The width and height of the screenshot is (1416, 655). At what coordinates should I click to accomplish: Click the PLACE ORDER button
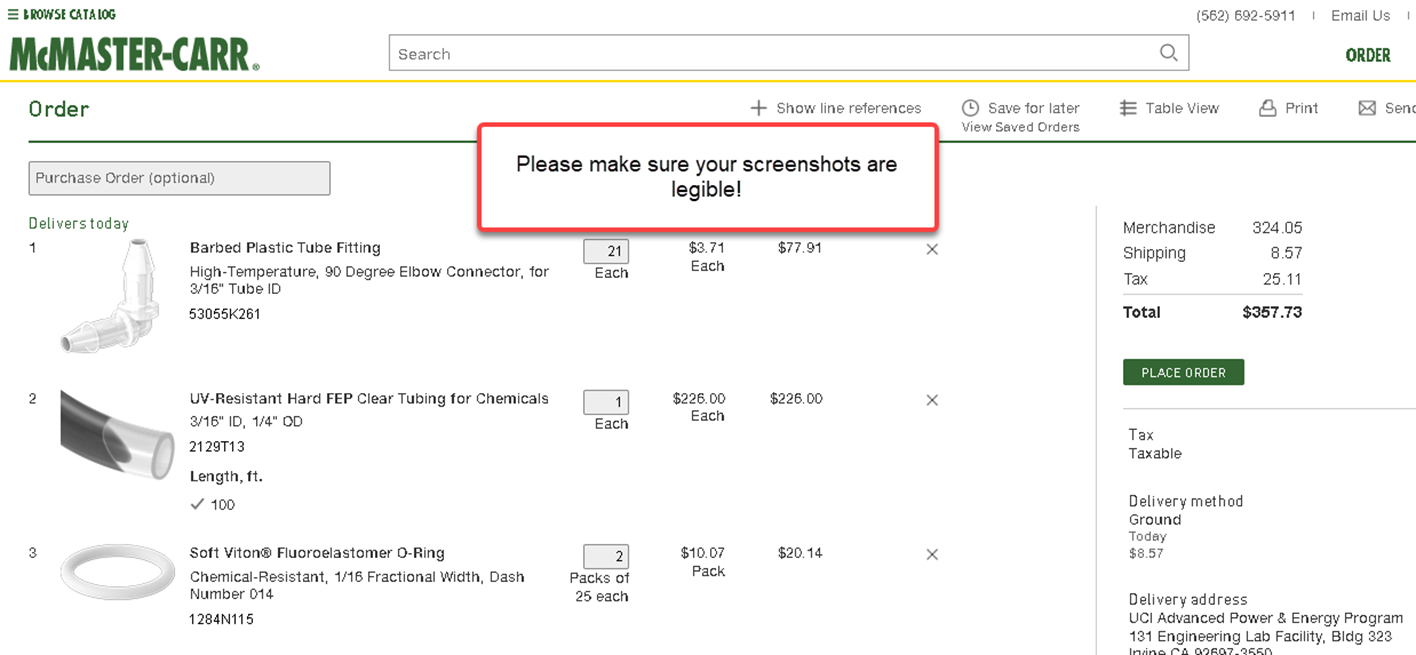point(1183,372)
